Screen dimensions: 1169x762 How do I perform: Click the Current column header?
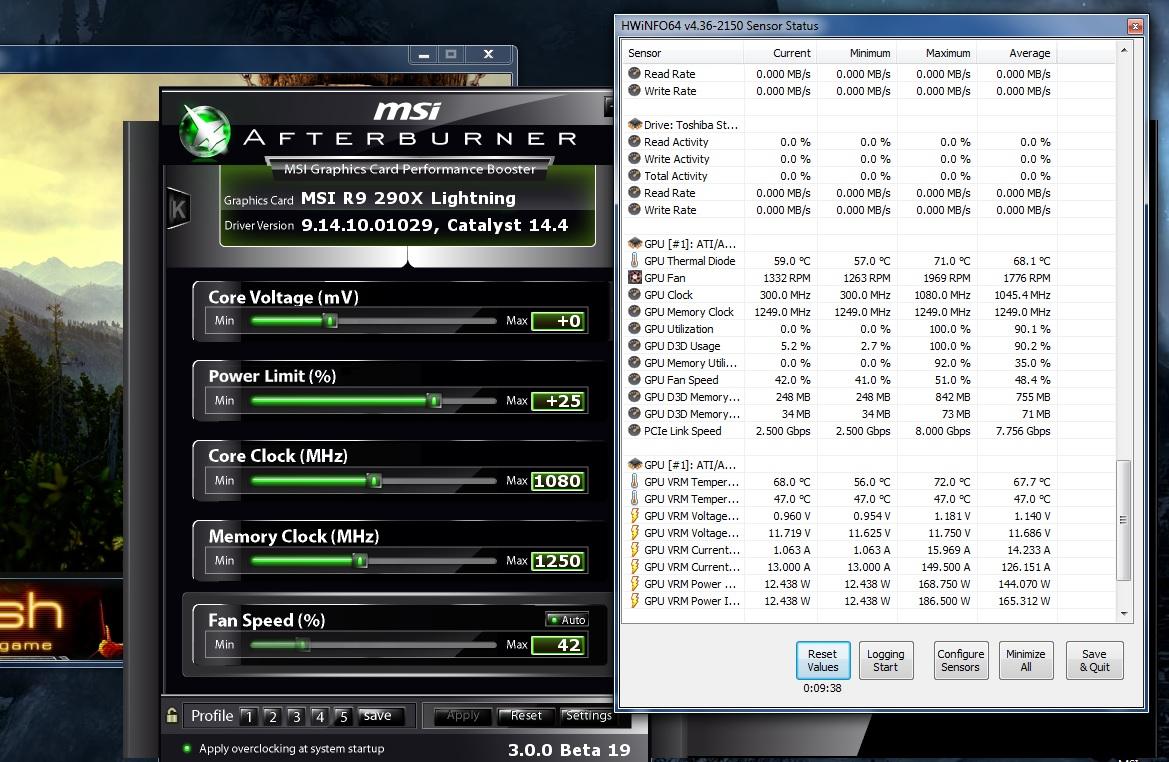click(x=779, y=53)
